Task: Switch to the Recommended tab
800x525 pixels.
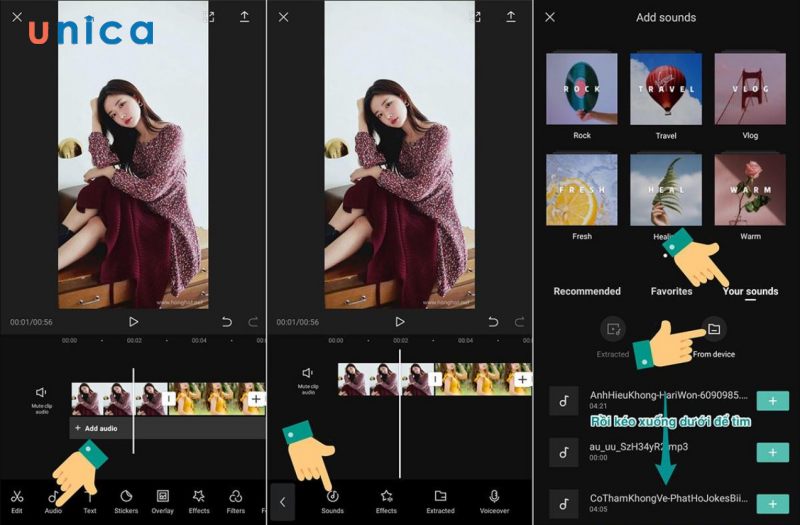Action: 587,291
